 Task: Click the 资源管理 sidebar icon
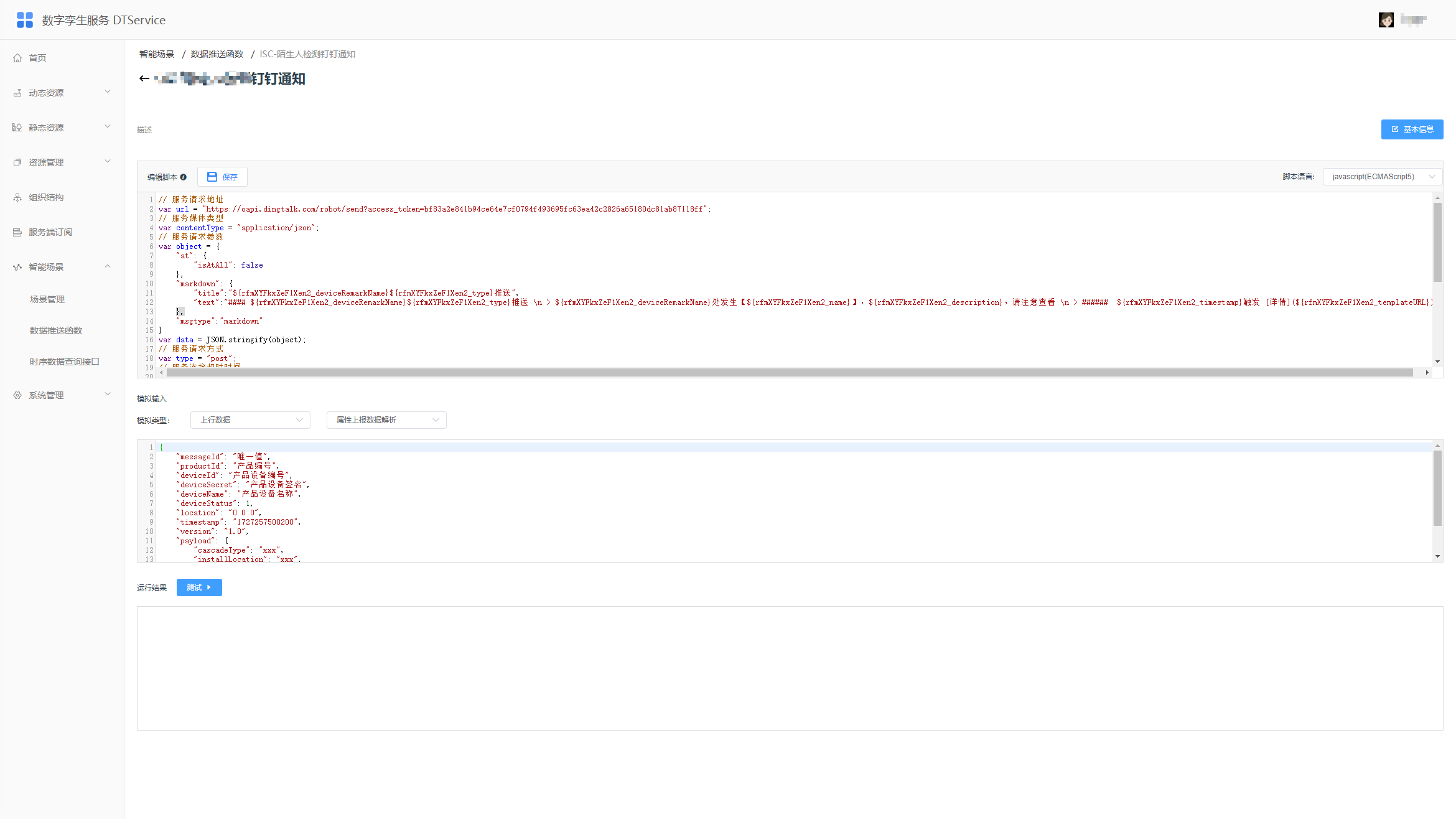click(17, 162)
